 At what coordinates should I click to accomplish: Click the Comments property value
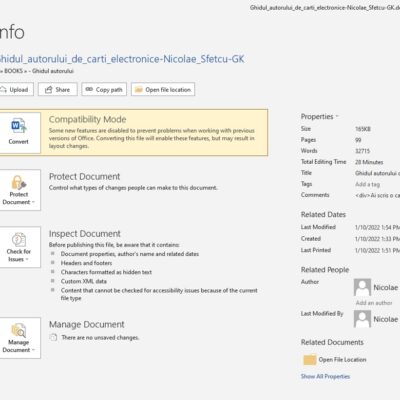377,195
